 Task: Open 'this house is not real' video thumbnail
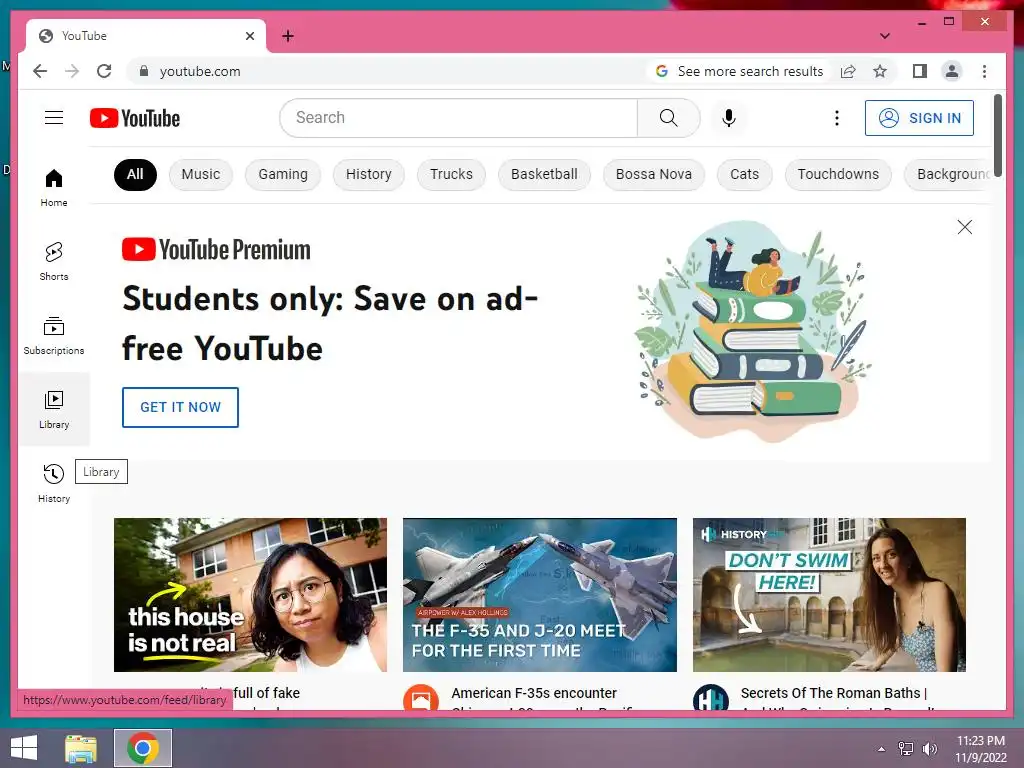click(x=250, y=594)
